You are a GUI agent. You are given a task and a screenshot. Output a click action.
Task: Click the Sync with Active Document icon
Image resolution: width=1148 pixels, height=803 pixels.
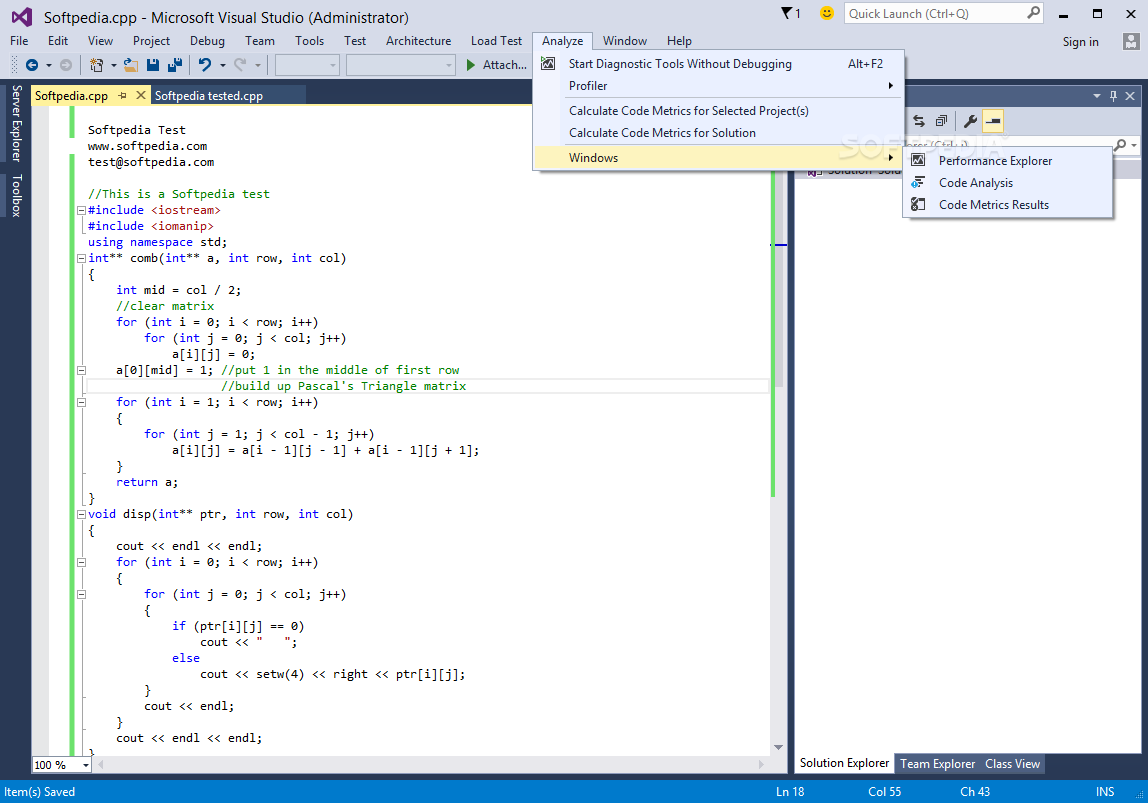(x=919, y=121)
